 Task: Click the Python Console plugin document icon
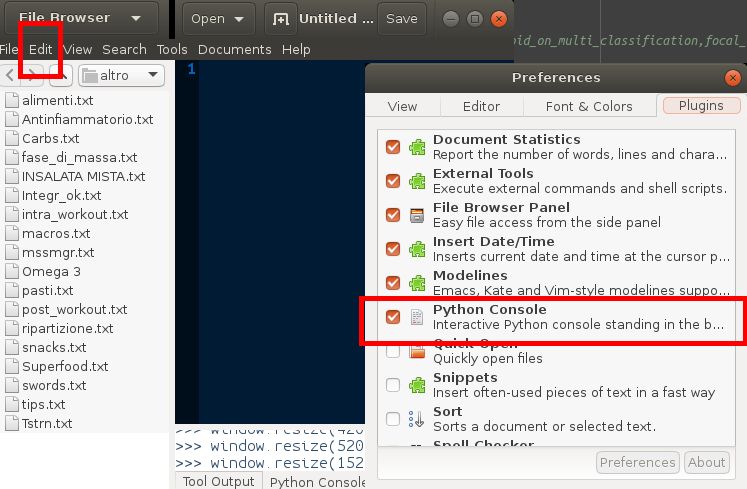pos(417,317)
